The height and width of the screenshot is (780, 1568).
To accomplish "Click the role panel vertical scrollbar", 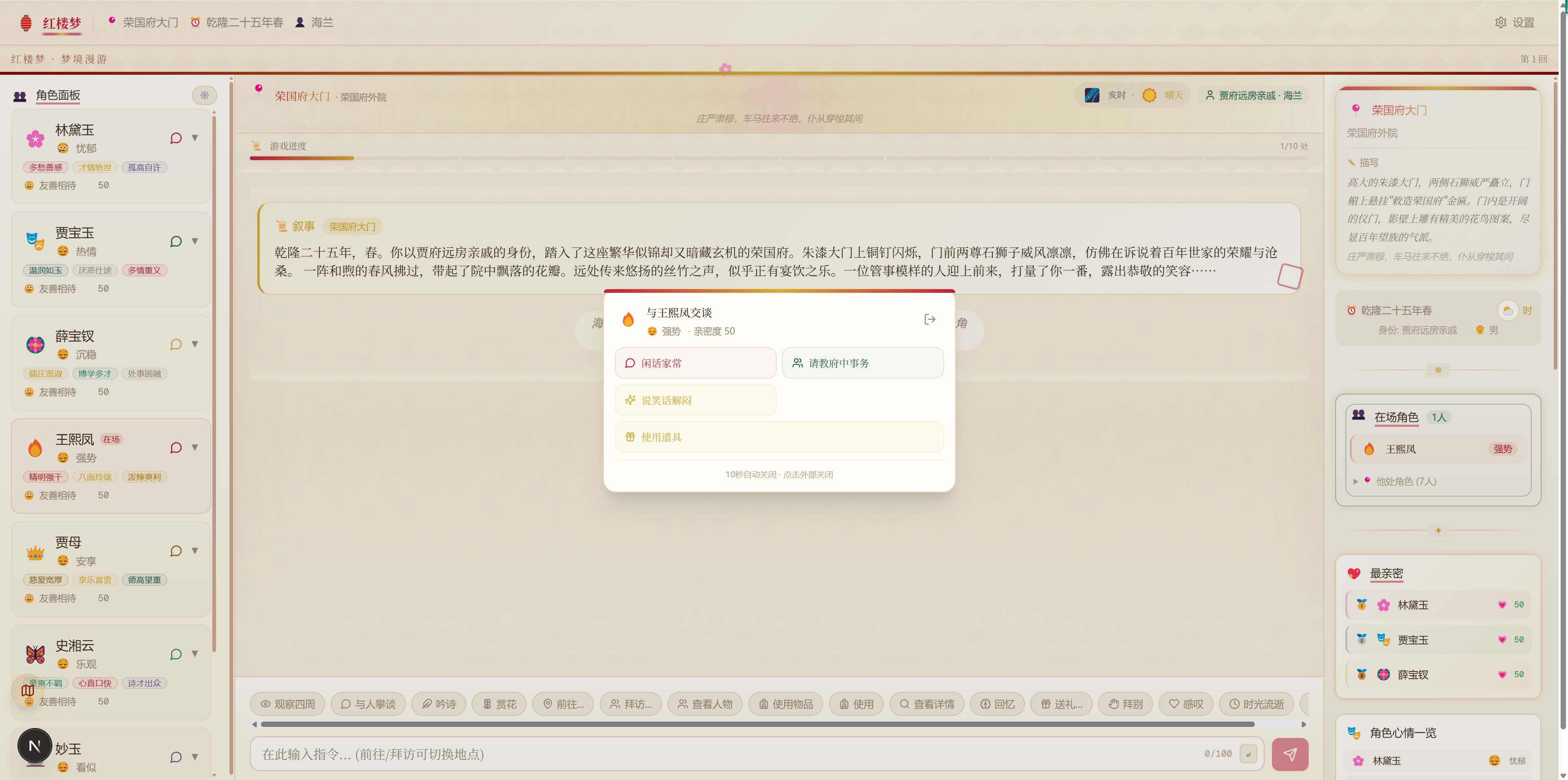I will (x=214, y=383).
